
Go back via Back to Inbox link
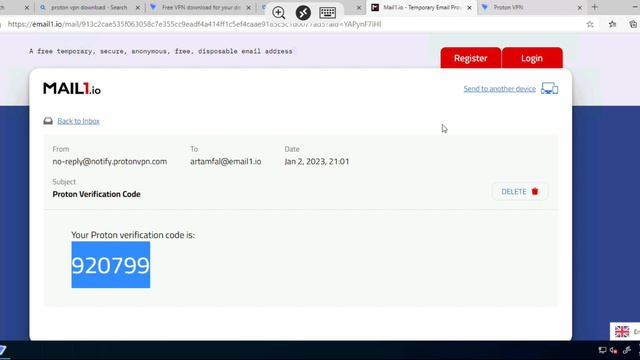pos(78,121)
